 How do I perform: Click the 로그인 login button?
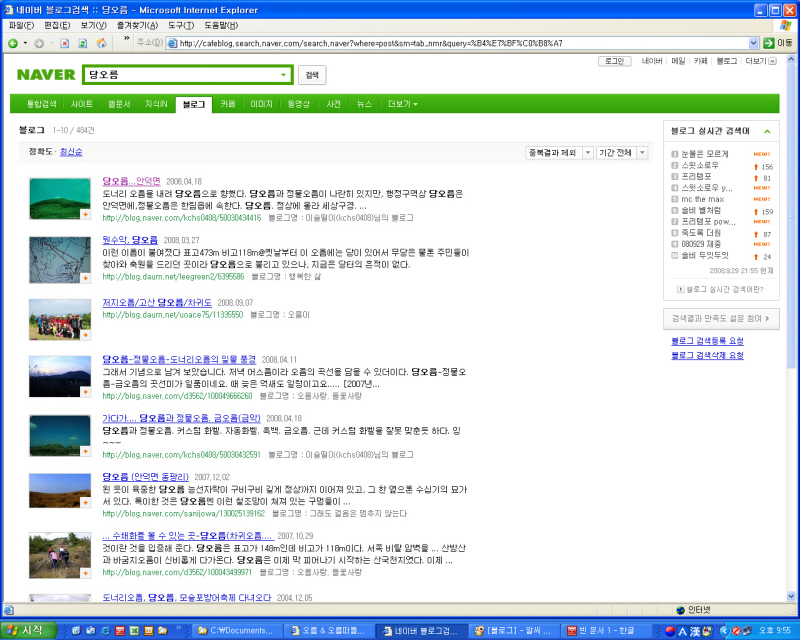pos(614,61)
